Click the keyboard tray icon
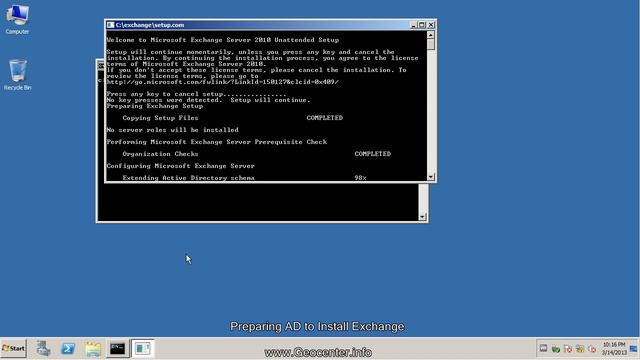This screenshot has width=640, height=360. point(543,349)
